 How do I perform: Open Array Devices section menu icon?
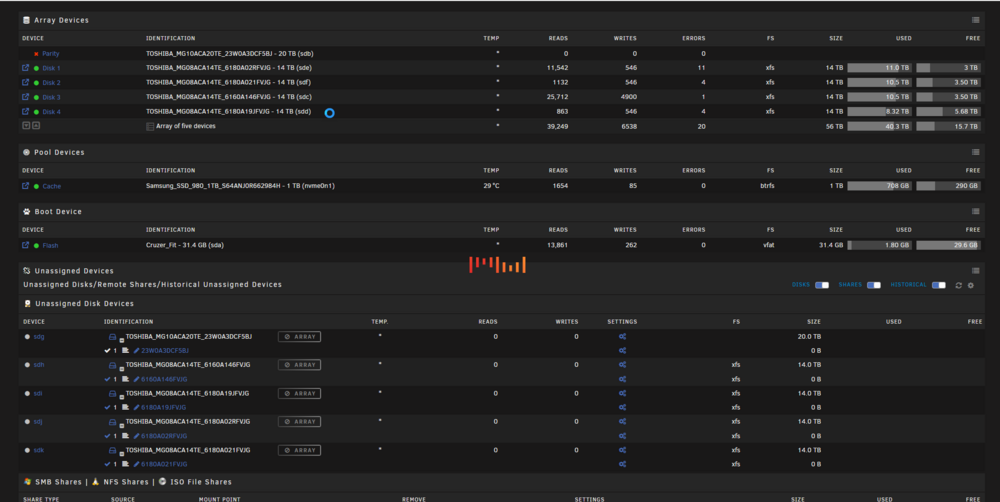coord(975,20)
